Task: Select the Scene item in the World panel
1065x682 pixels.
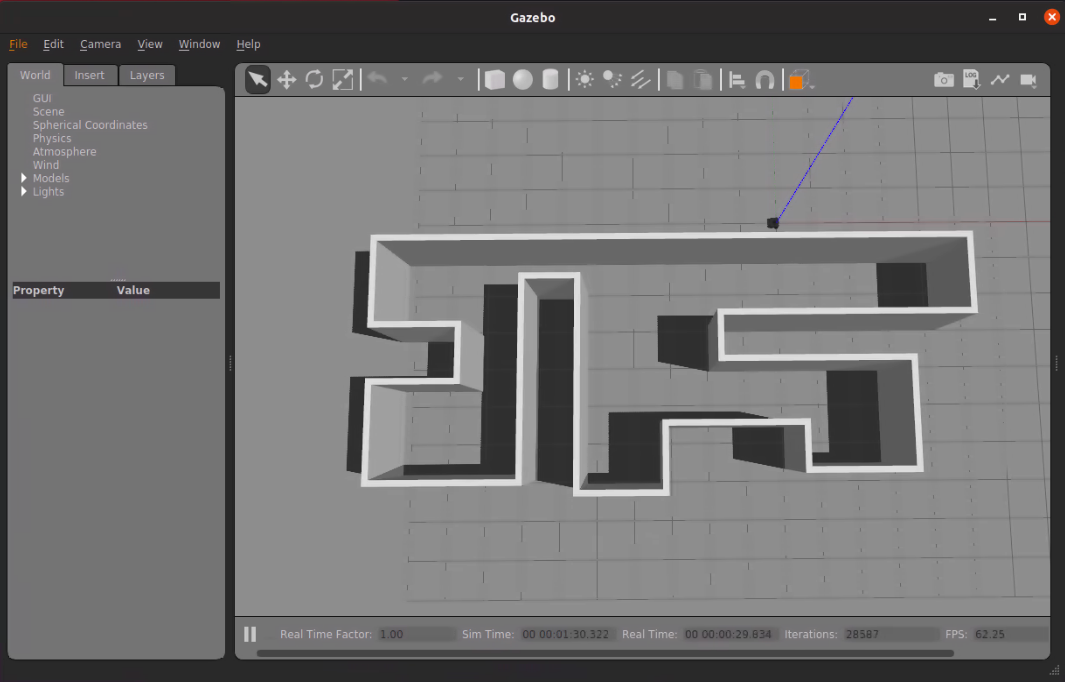Action: (48, 111)
